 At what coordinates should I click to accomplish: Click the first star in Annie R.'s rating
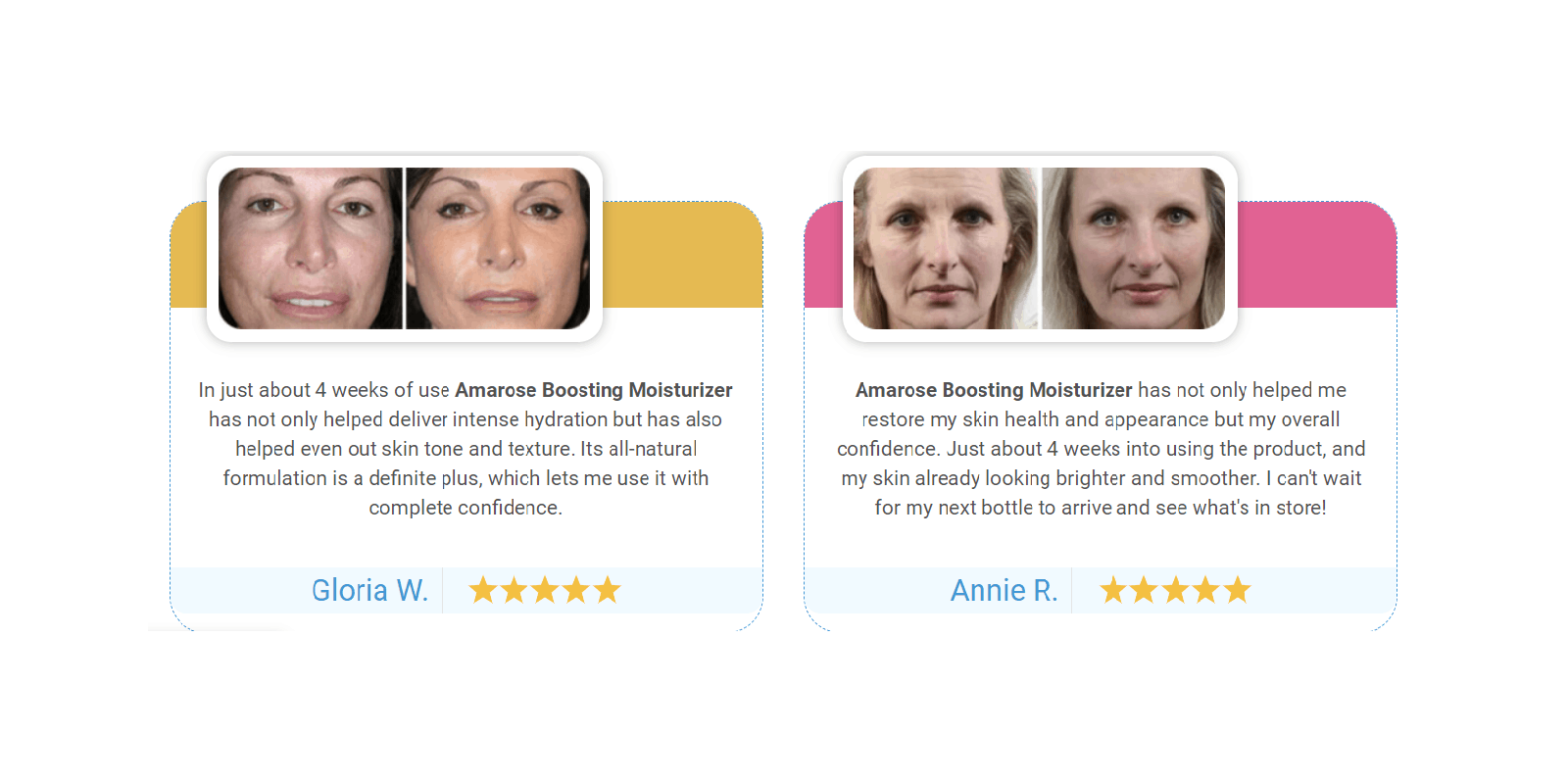coord(1112,590)
